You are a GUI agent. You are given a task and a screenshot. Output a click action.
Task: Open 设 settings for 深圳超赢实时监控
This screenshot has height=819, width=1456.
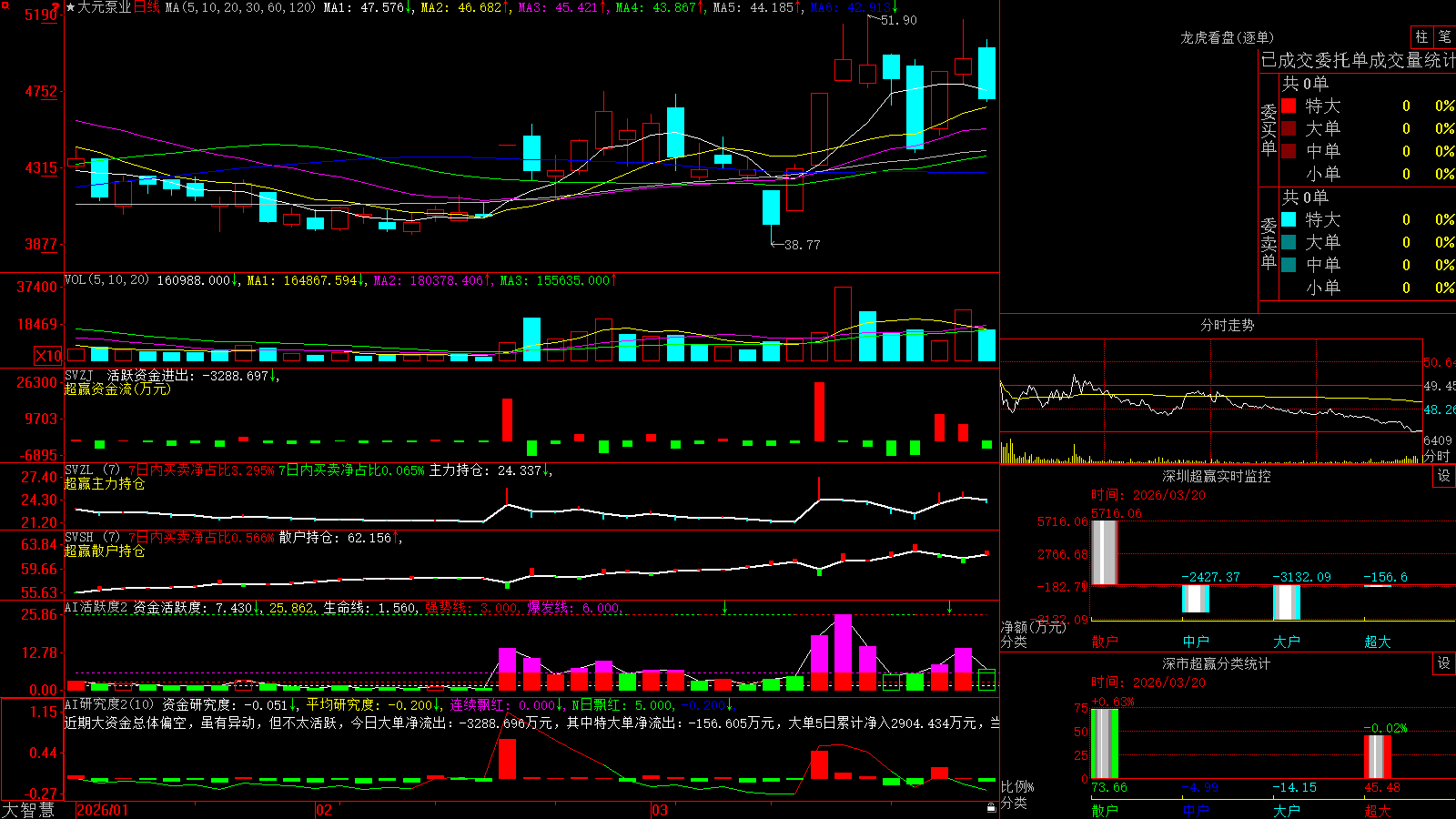click(1444, 476)
